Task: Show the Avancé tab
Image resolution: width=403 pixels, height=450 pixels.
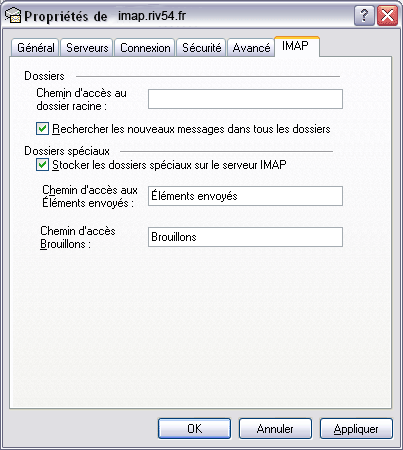Action: [251, 48]
